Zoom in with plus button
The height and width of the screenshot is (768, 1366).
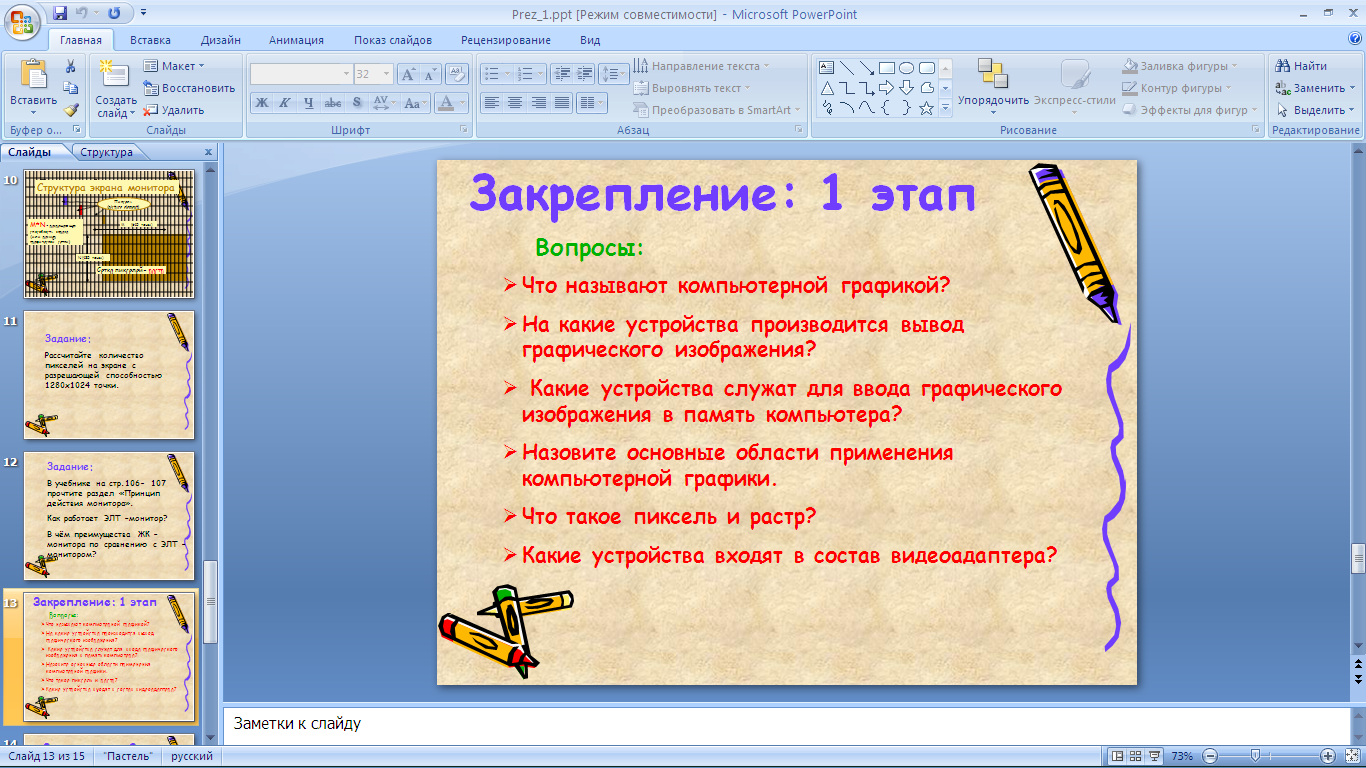1328,756
